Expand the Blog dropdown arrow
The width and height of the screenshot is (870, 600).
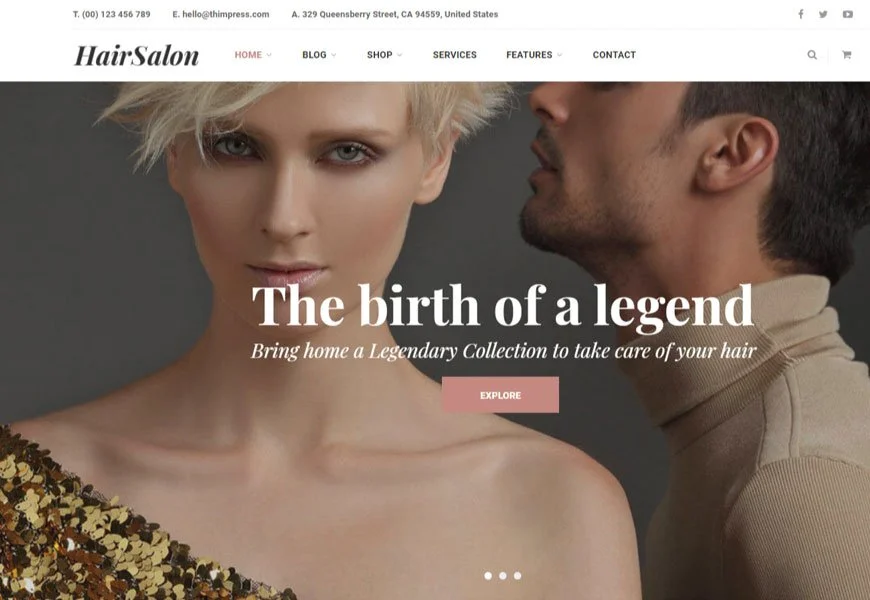click(x=333, y=55)
